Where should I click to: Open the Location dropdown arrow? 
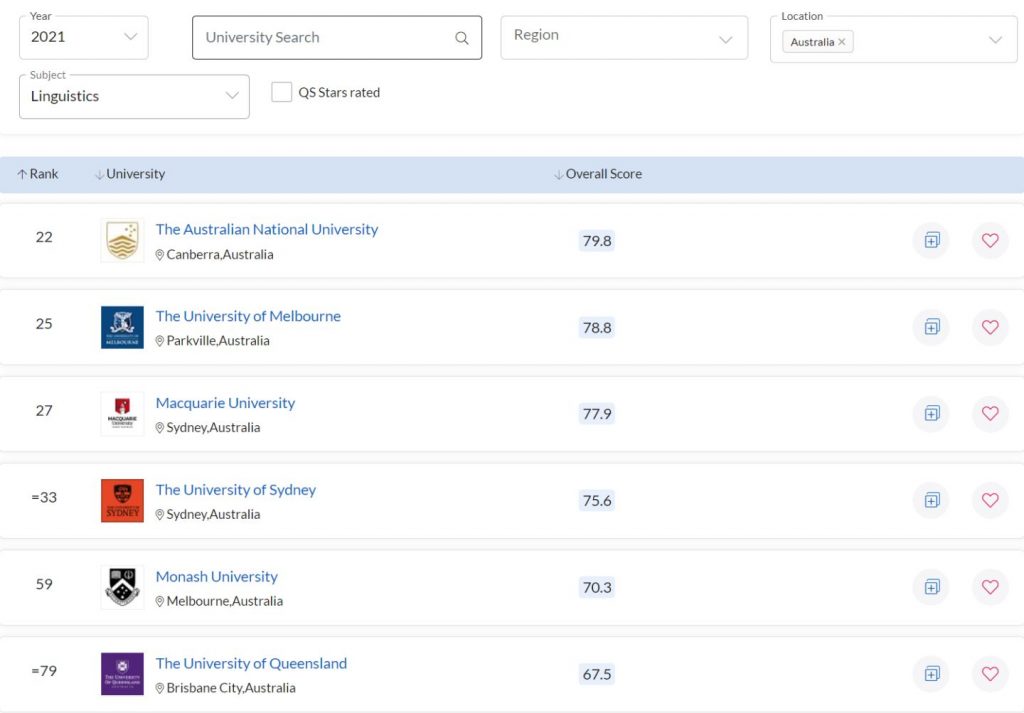(995, 40)
